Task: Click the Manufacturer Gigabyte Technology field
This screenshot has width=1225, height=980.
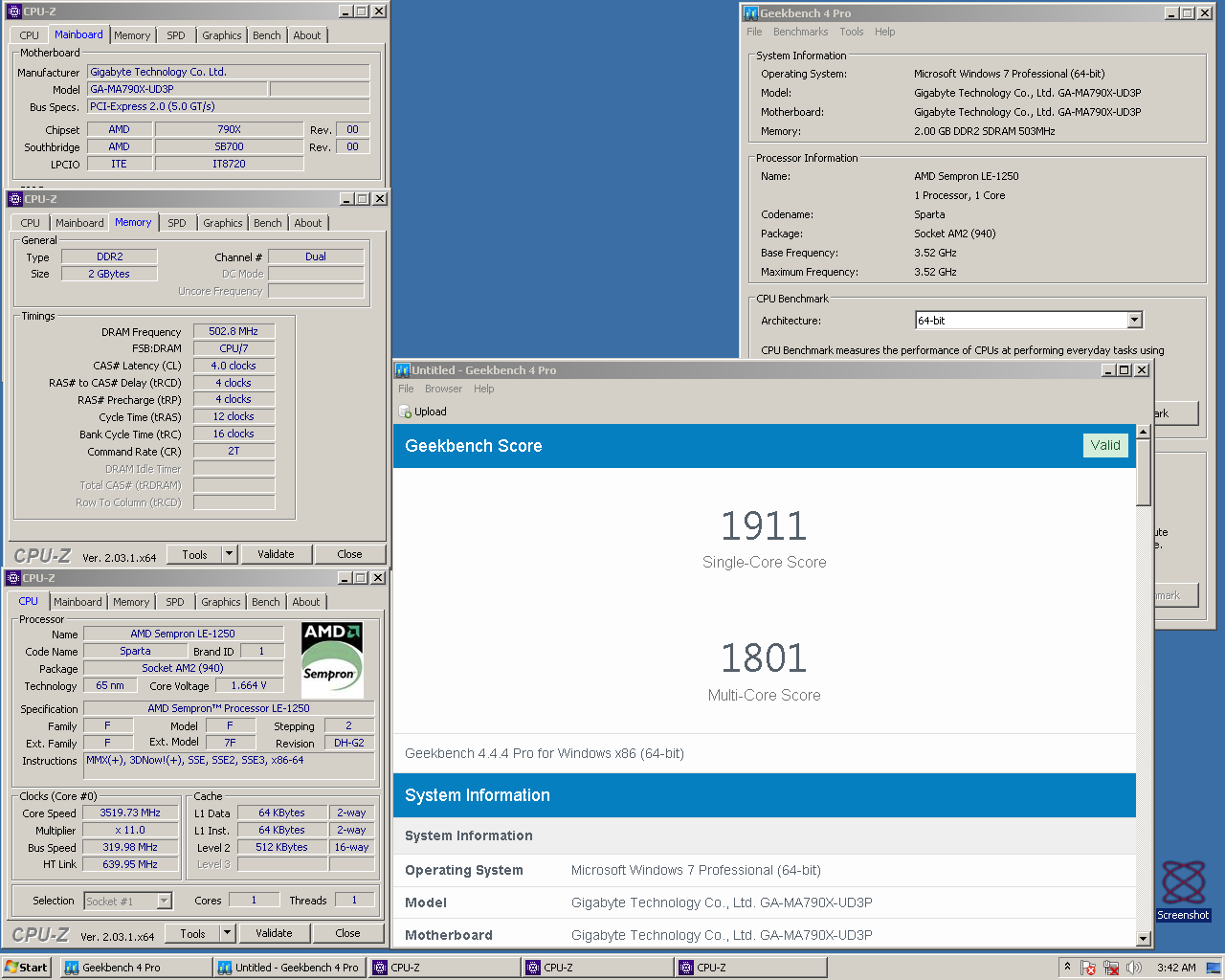Action: point(229,72)
